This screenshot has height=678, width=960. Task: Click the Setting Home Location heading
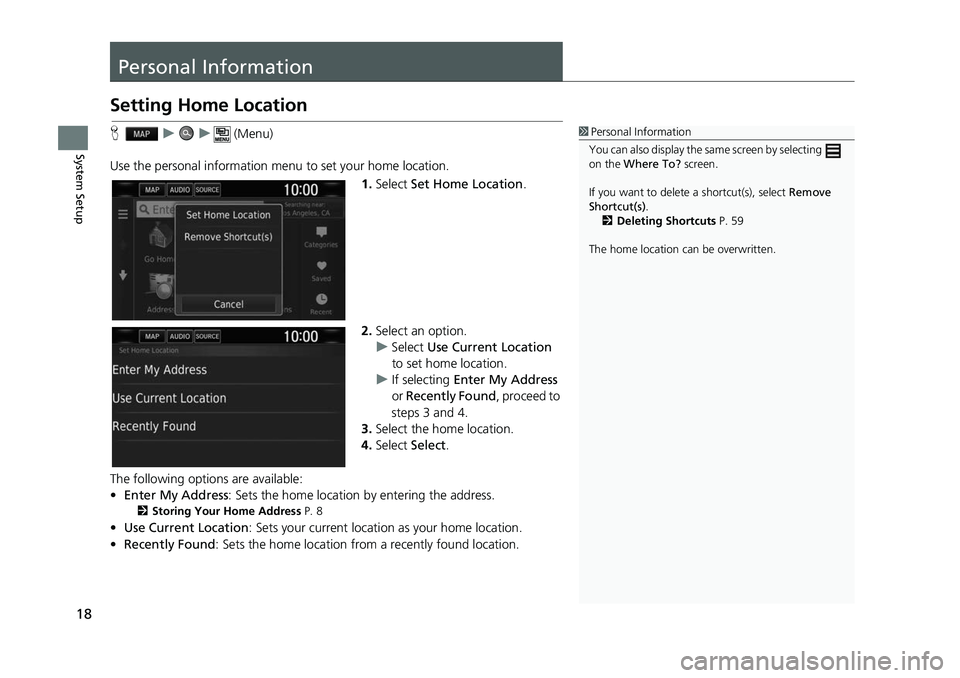208,105
